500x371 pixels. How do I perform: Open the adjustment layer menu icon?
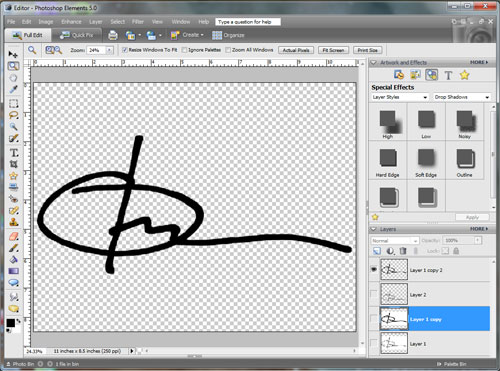point(390,251)
